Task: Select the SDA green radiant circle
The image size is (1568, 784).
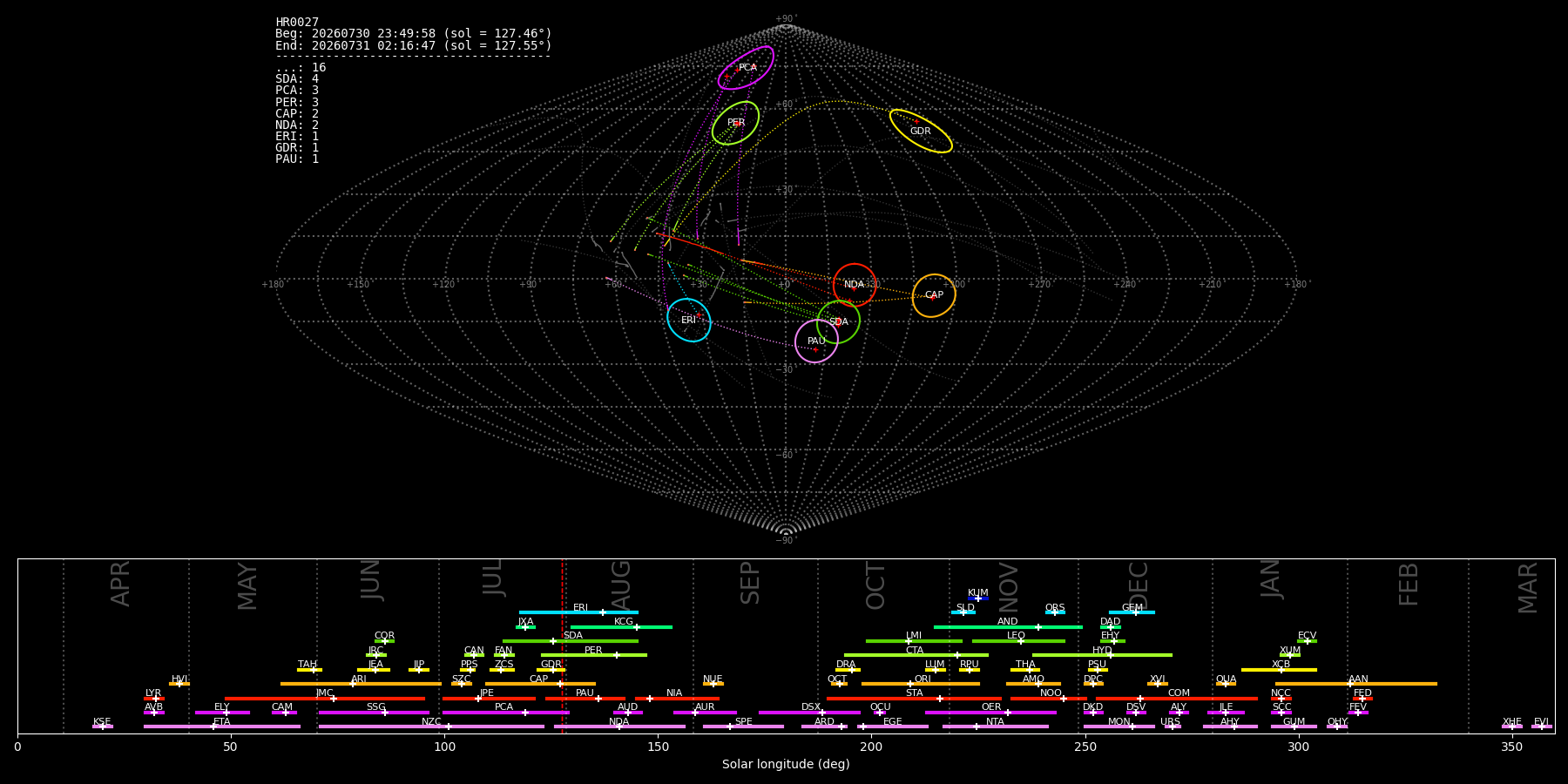Action: [839, 321]
